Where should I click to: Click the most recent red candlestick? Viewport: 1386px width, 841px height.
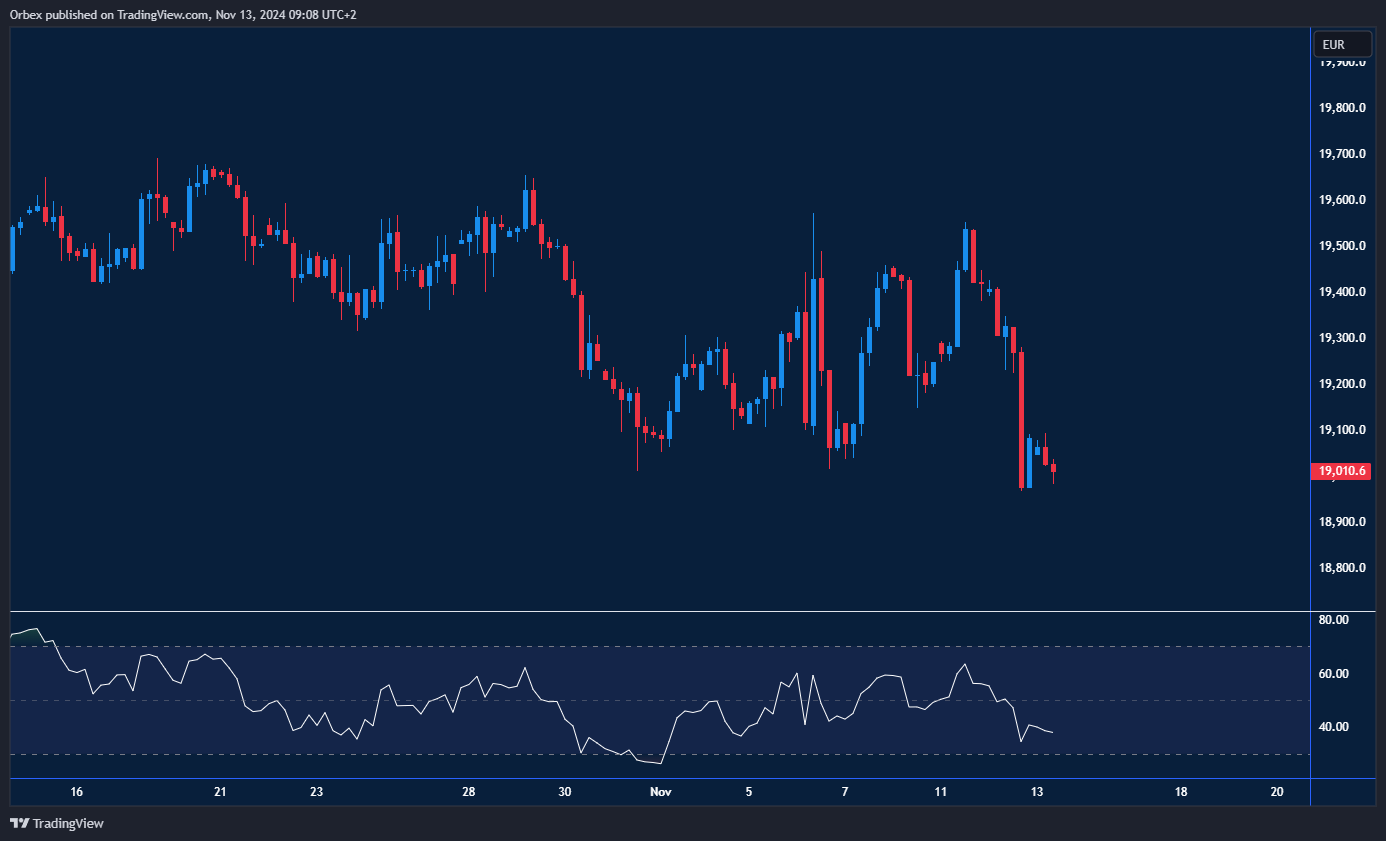pos(1054,468)
